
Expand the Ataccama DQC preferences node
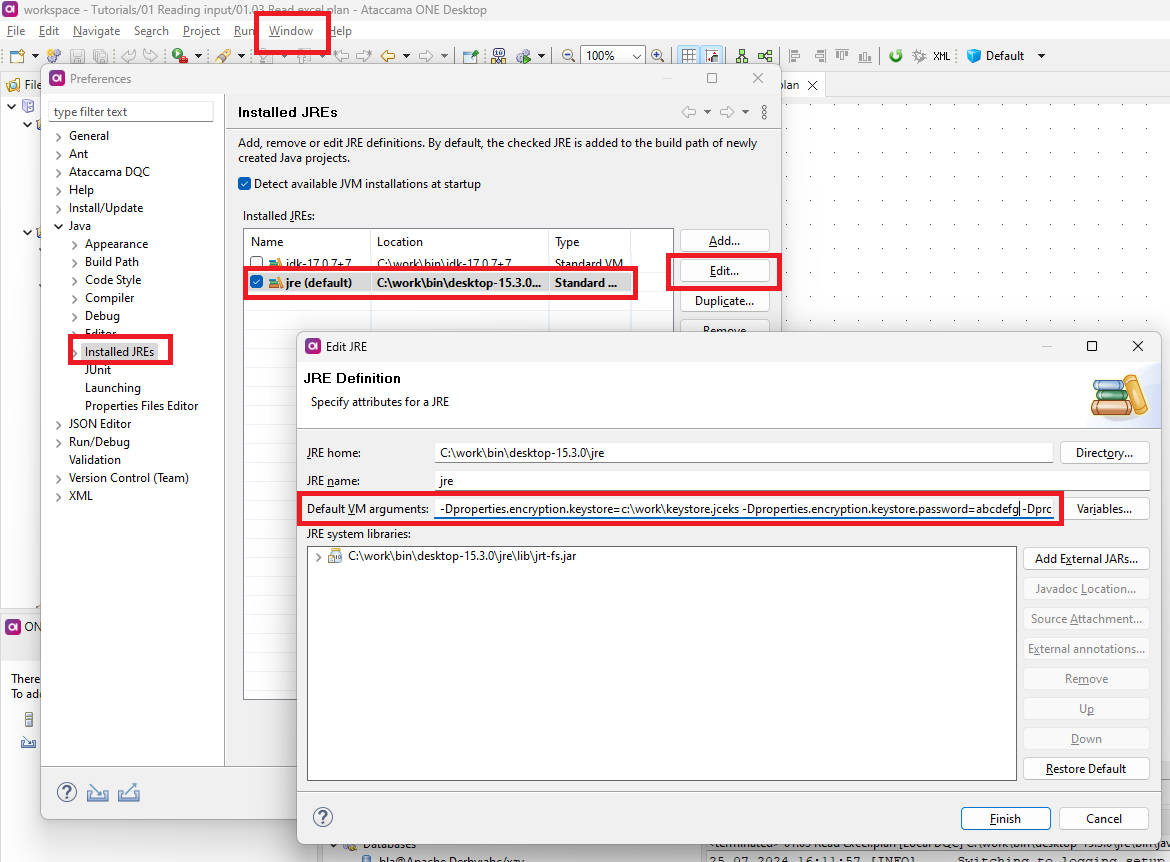click(x=58, y=172)
